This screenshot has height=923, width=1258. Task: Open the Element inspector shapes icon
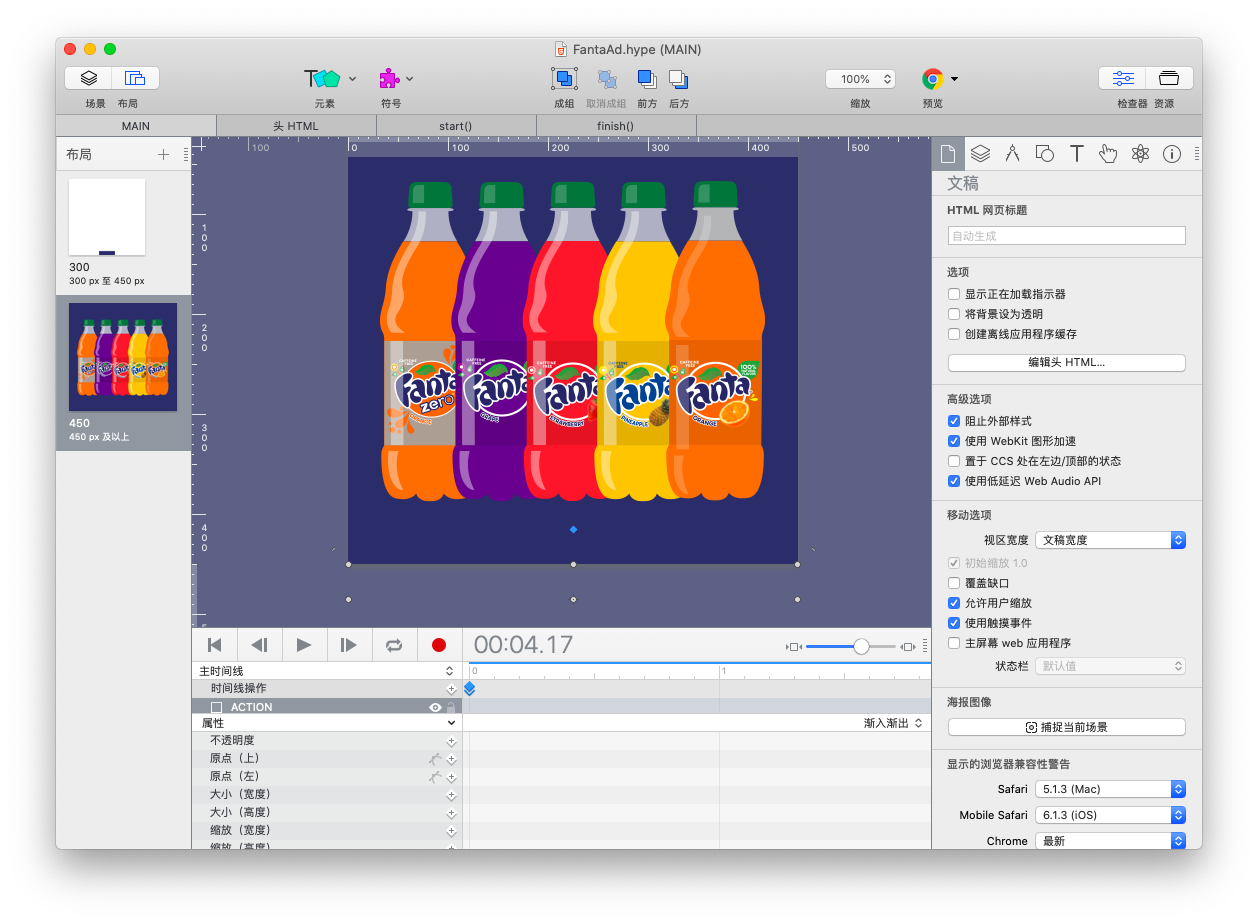pos(1044,153)
